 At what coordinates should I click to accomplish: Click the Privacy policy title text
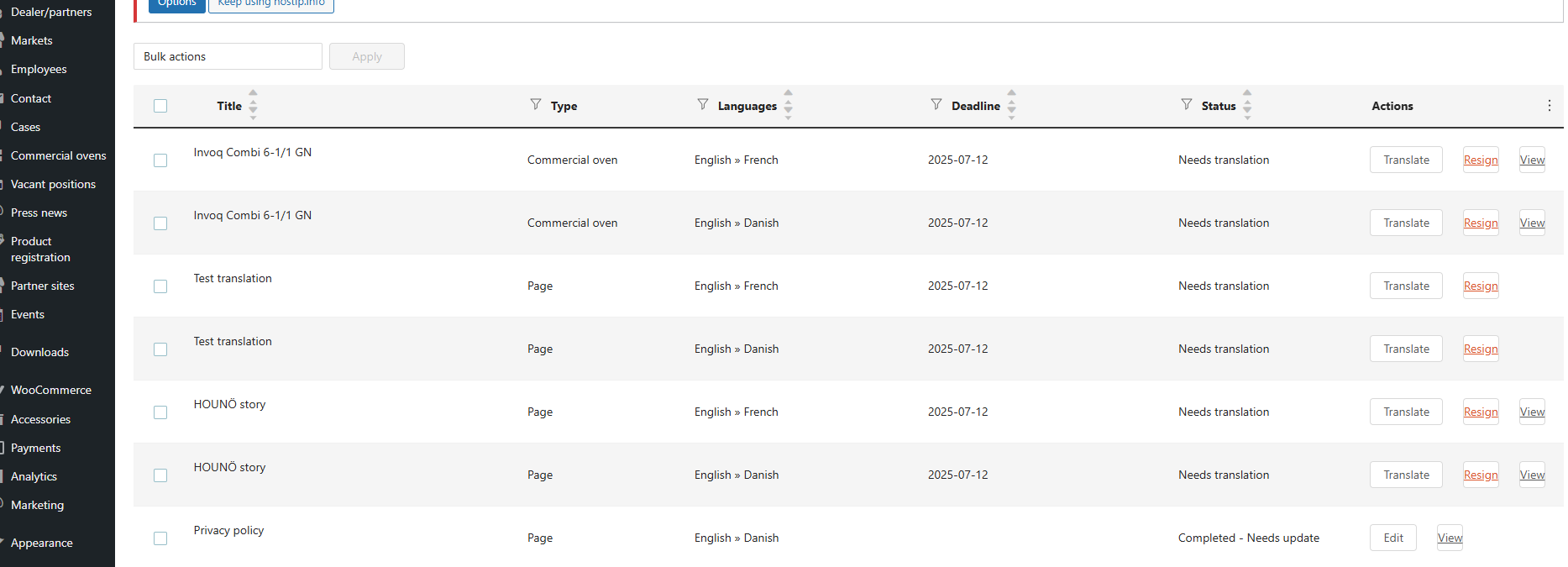pyautogui.click(x=228, y=530)
